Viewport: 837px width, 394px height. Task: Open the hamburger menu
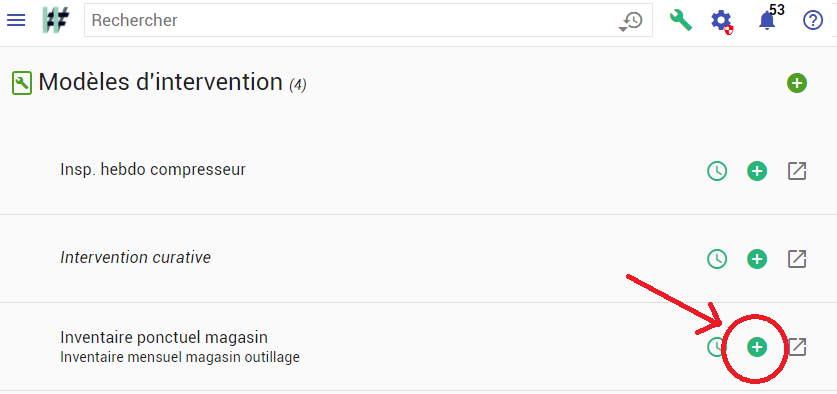tap(15, 20)
